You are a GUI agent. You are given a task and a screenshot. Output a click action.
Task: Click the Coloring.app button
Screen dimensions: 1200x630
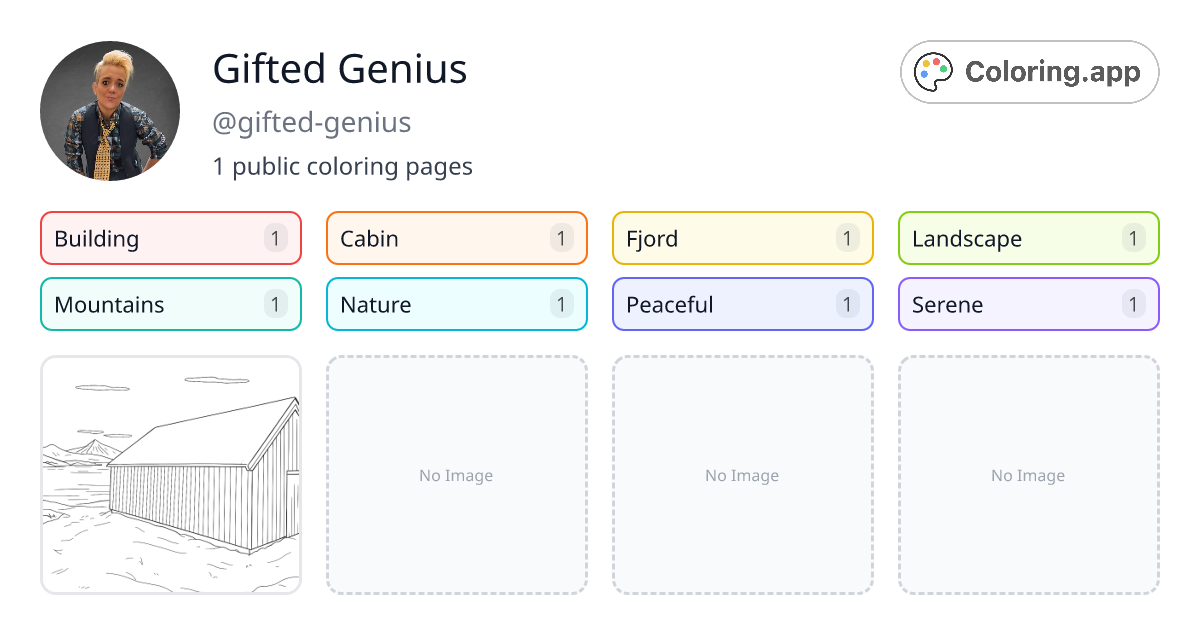coord(1029,71)
